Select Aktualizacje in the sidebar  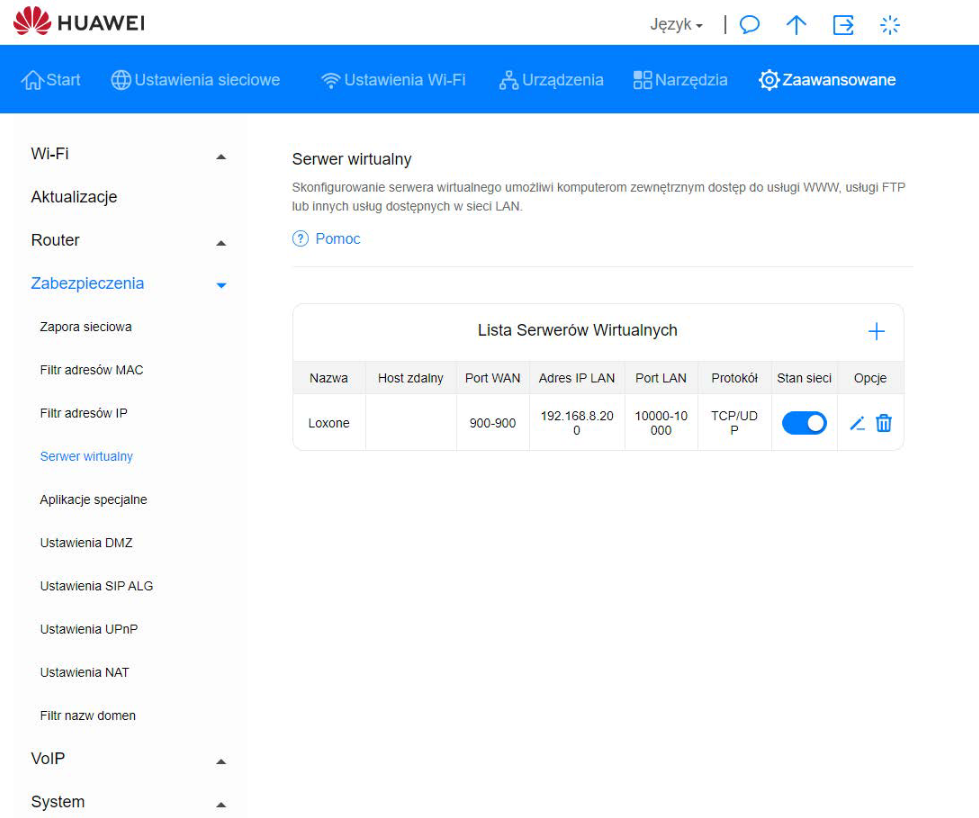74,197
